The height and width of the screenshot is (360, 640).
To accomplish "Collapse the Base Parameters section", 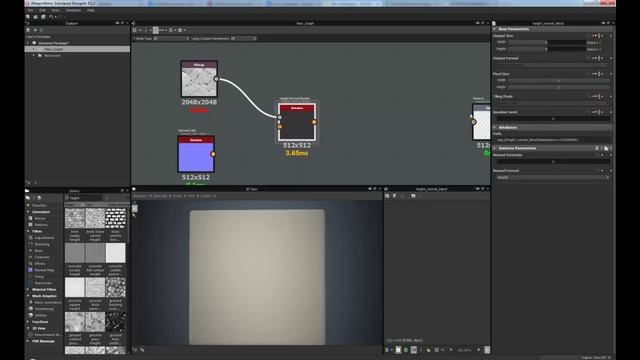I will (495, 29).
